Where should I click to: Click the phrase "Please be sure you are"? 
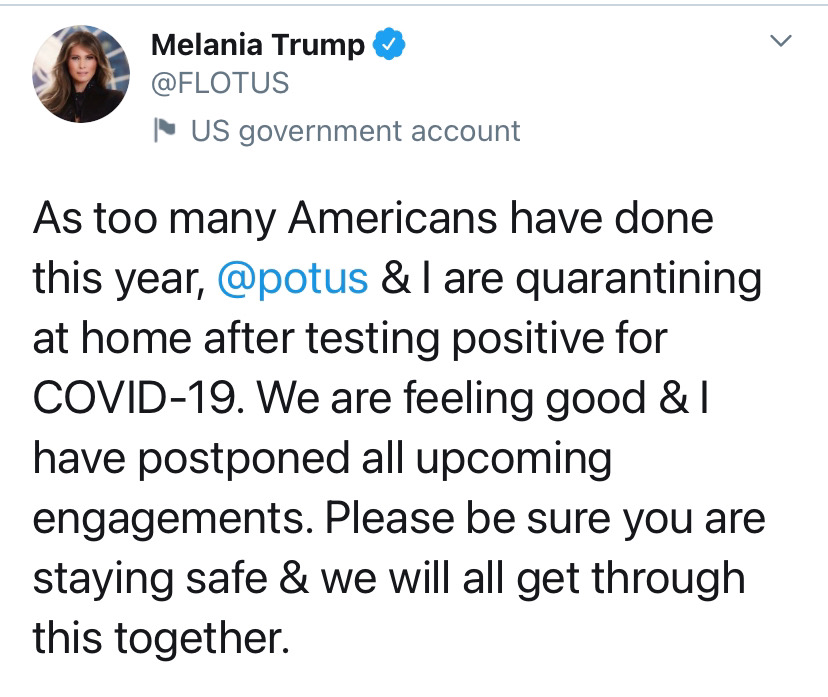click(x=545, y=518)
